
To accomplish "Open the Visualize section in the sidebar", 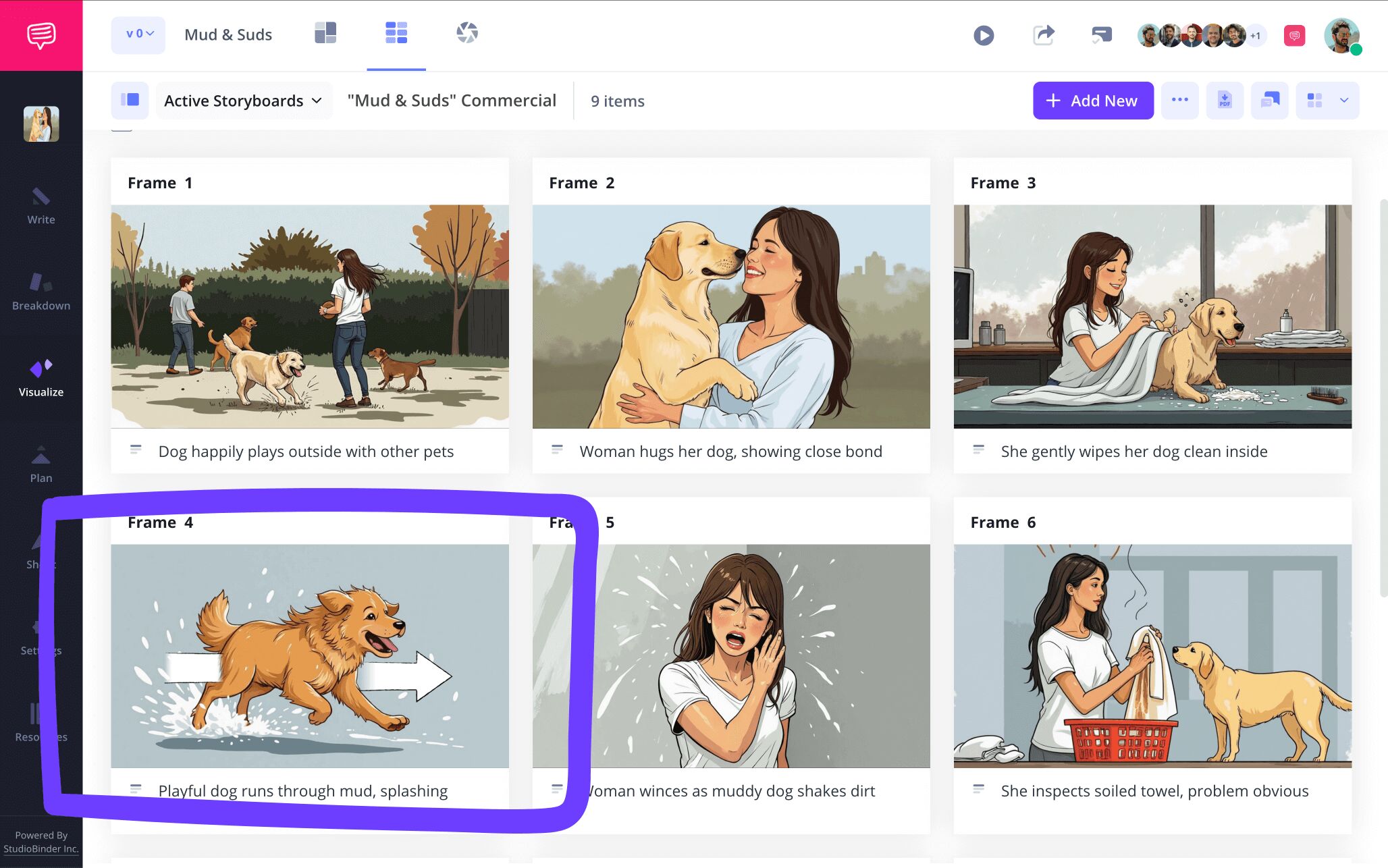I will [41, 377].
